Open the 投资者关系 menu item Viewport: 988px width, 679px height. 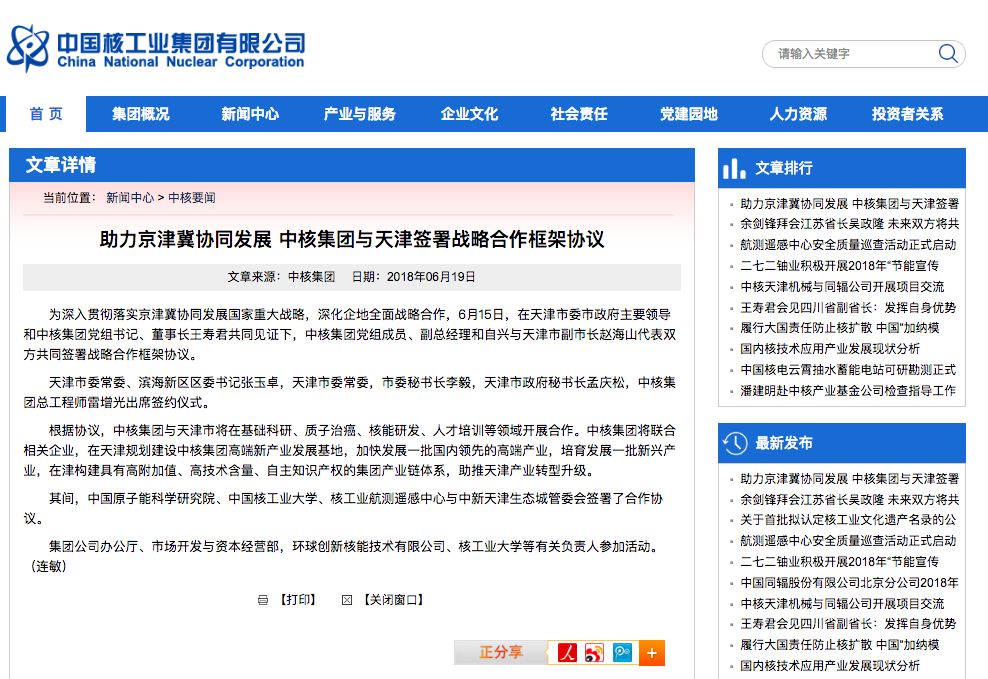907,114
